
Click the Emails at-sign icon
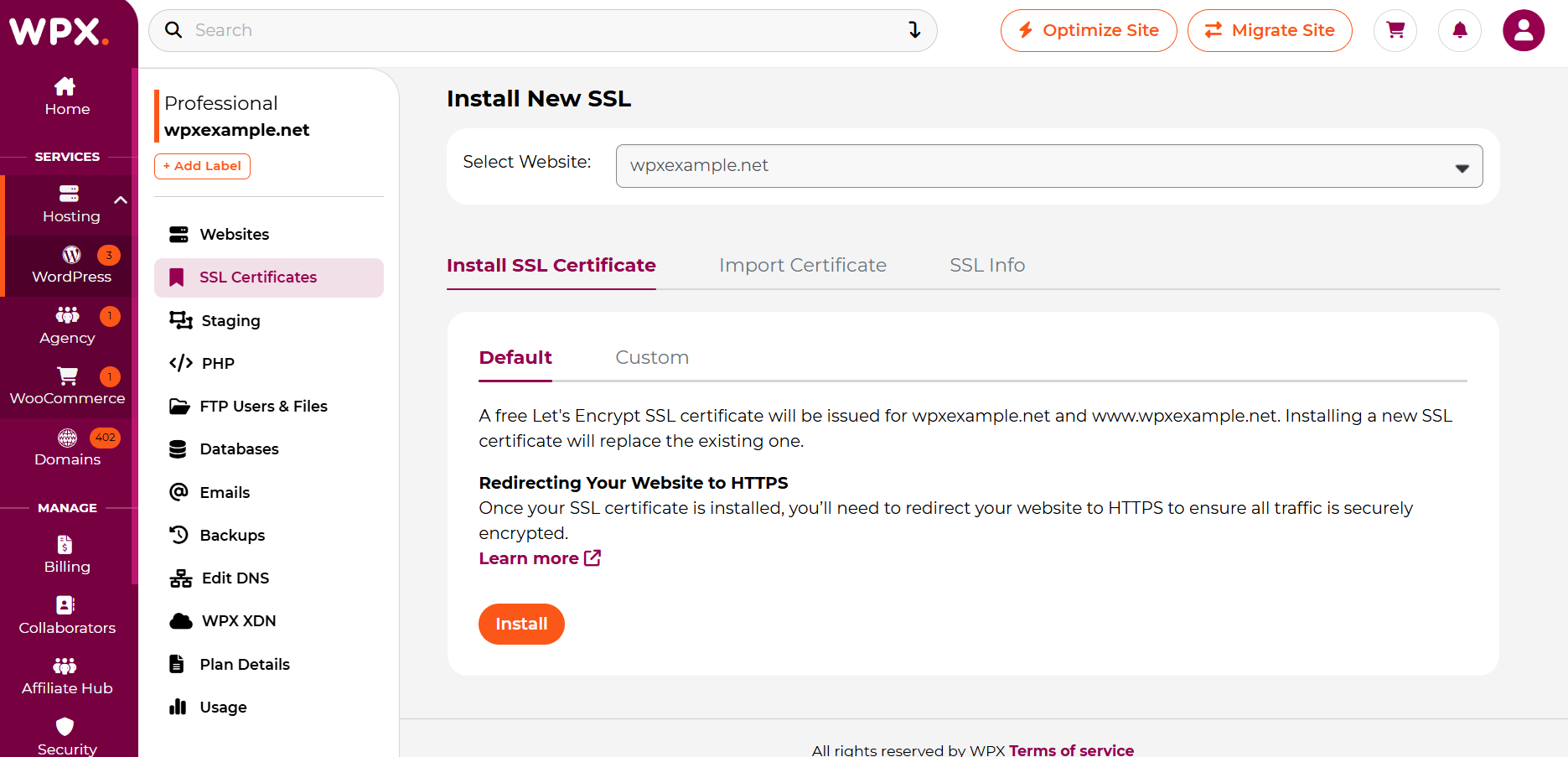pos(179,492)
